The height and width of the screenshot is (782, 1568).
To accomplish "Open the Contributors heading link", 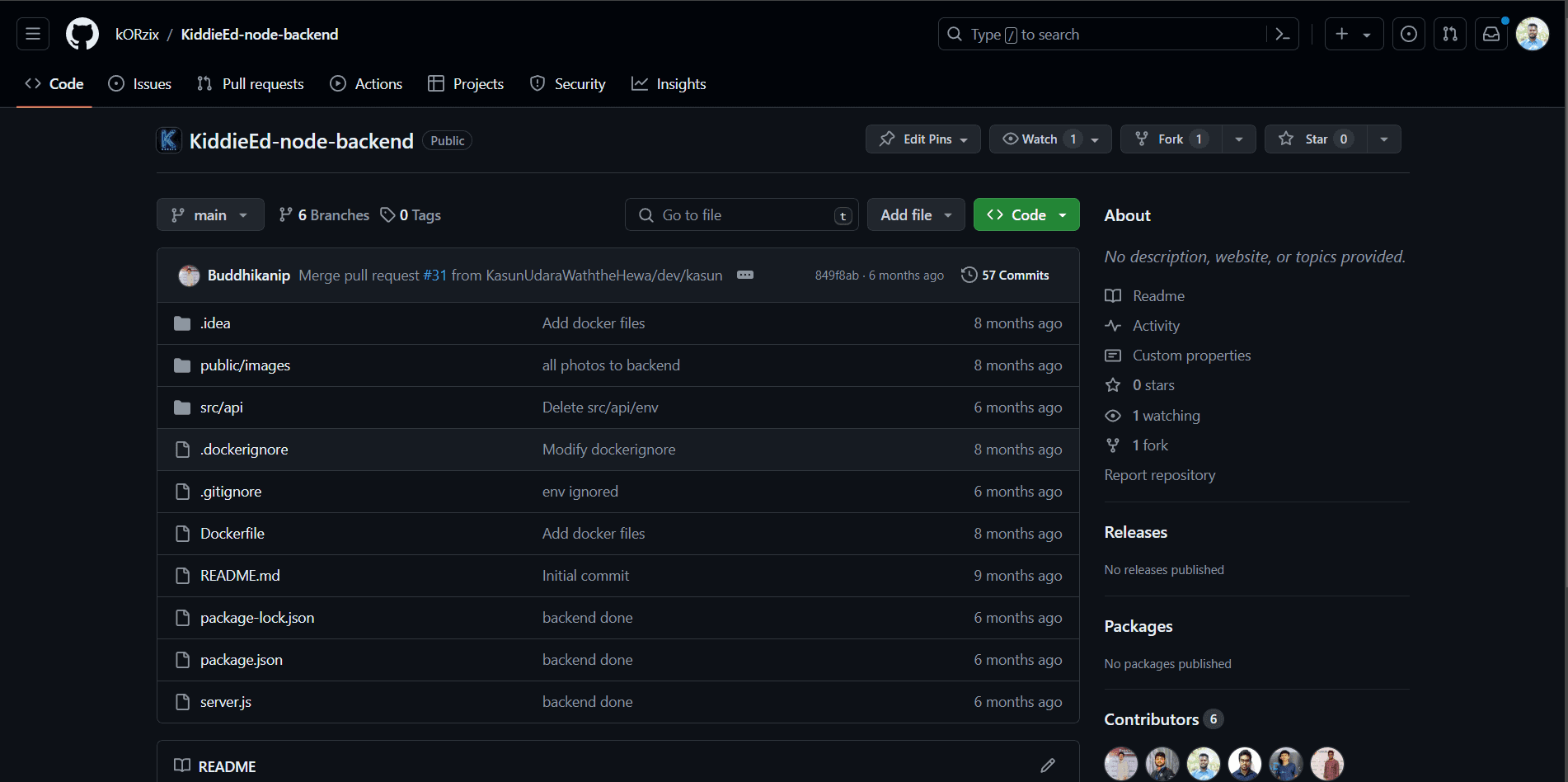I will click(1163, 719).
